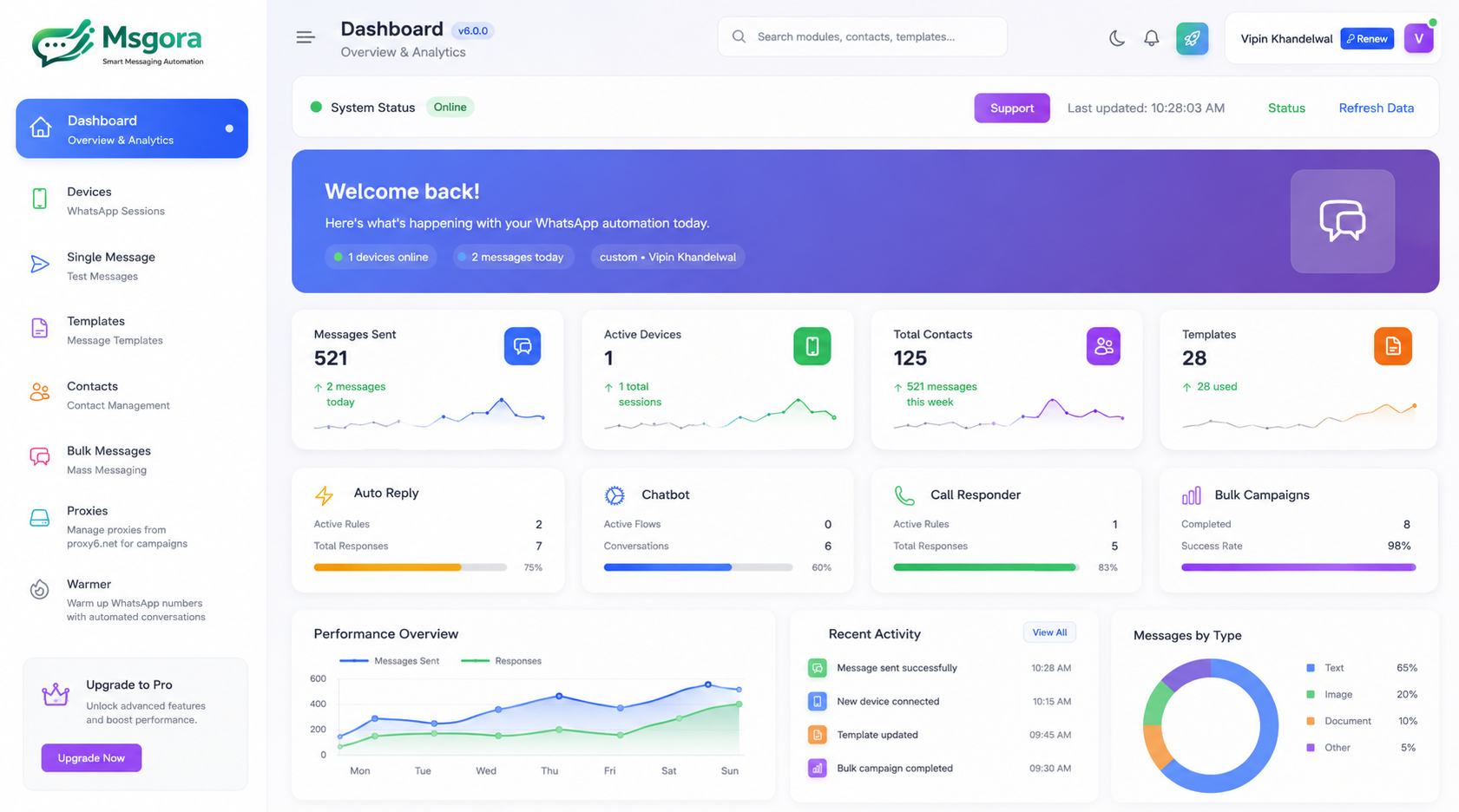Click the Template updated icon
This screenshot has height=812, width=1459.
pyautogui.click(x=817, y=735)
